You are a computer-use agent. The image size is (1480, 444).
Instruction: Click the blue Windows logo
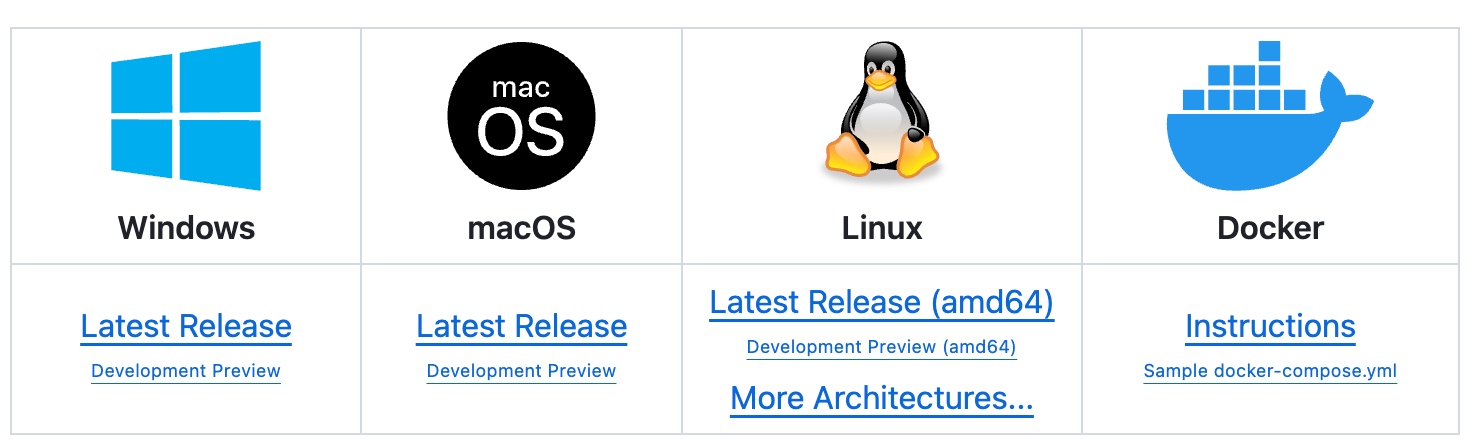point(186,115)
